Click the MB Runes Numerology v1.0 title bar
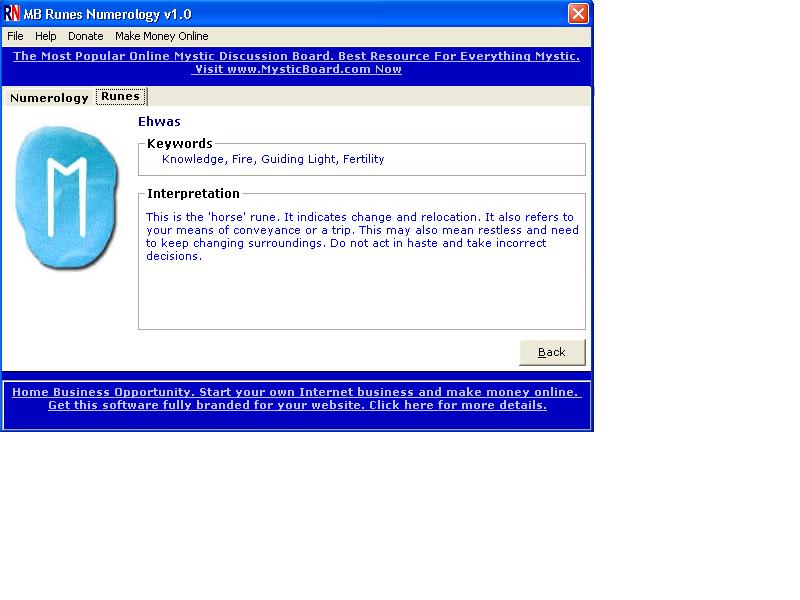 click(x=300, y=14)
